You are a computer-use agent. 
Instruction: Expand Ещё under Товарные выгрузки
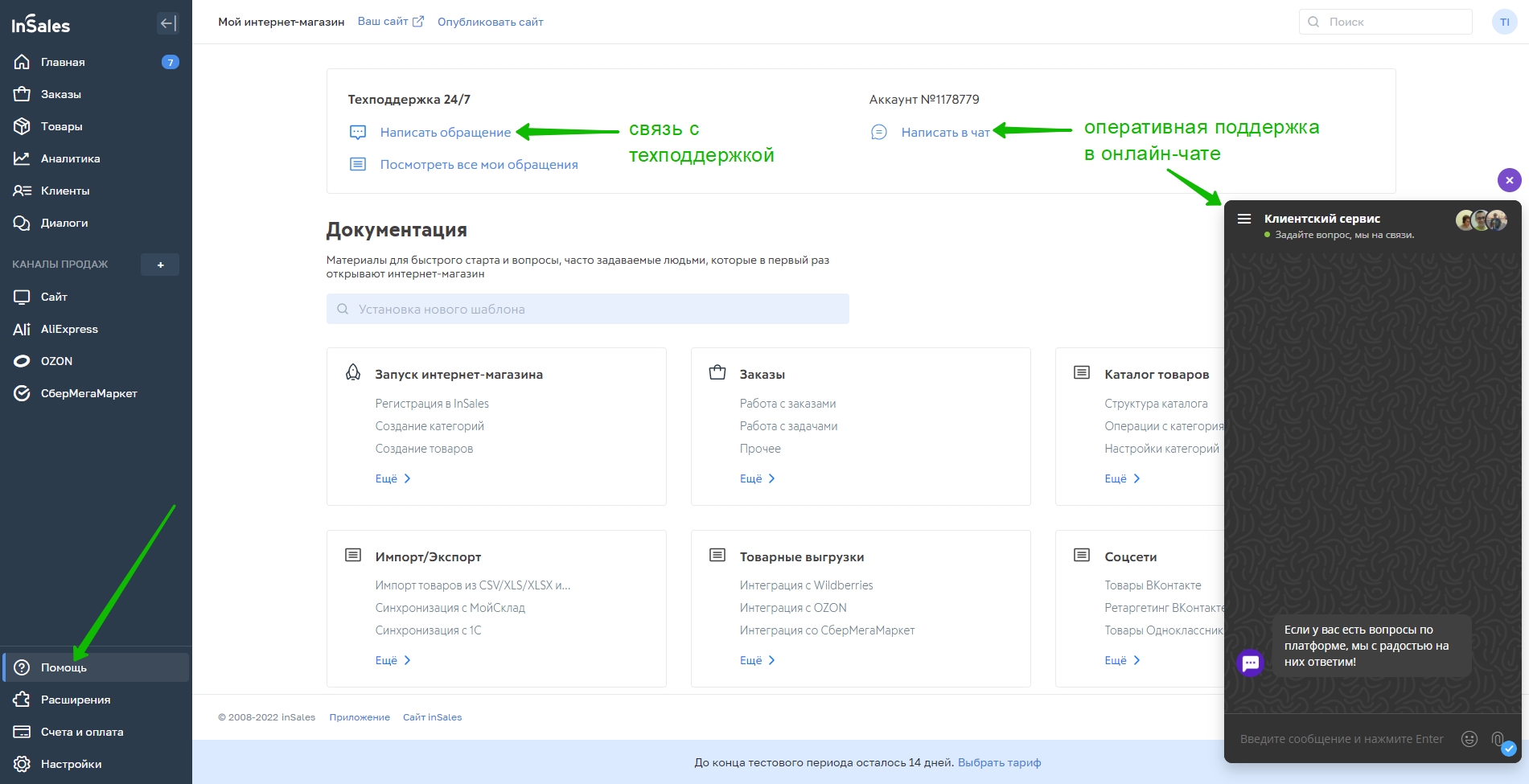coord(758,660)
